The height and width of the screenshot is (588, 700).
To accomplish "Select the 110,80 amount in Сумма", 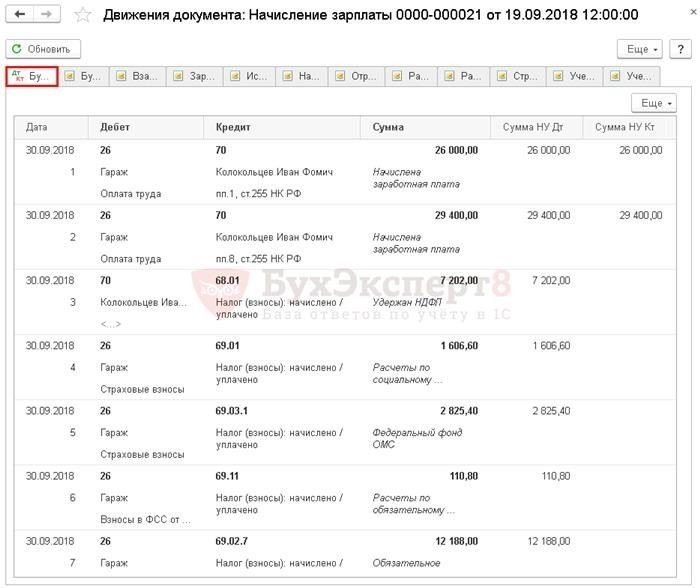I will [x=463, y=476].
